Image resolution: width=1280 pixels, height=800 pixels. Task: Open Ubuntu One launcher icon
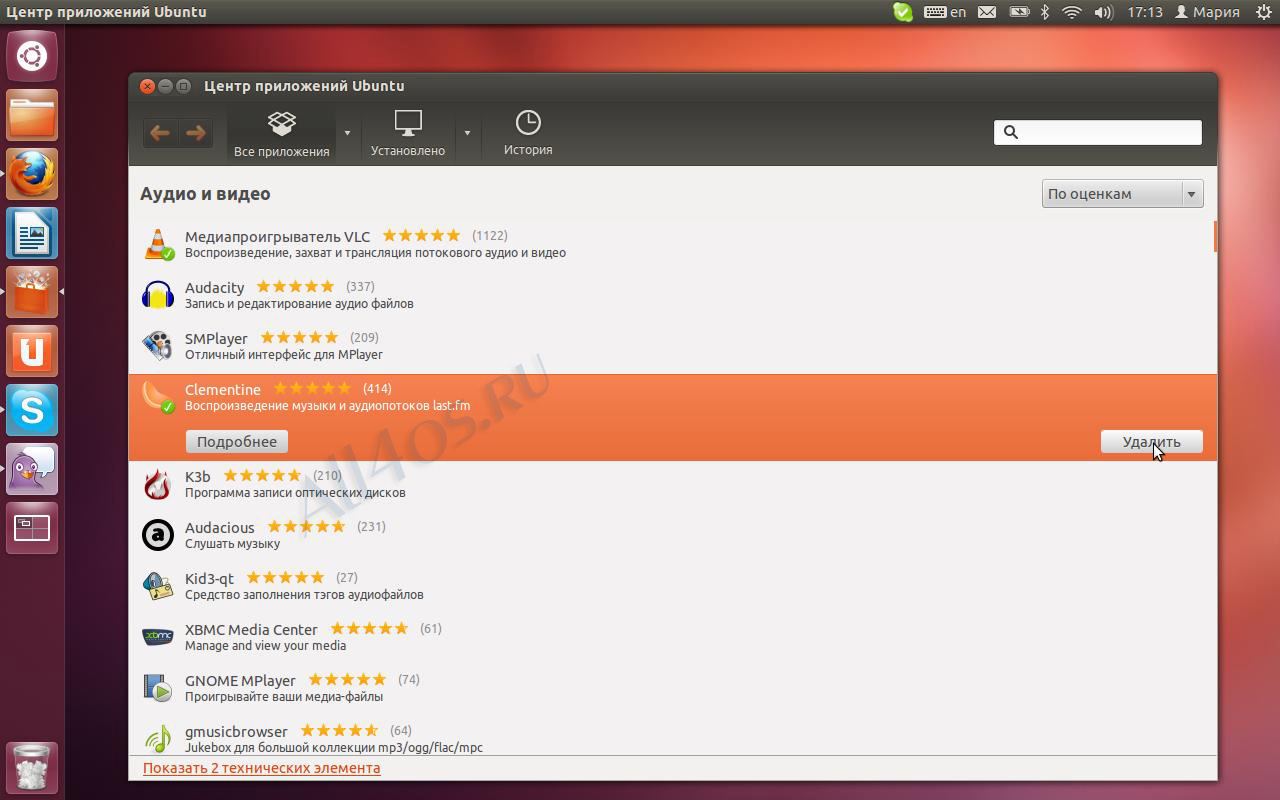(32, 351)
